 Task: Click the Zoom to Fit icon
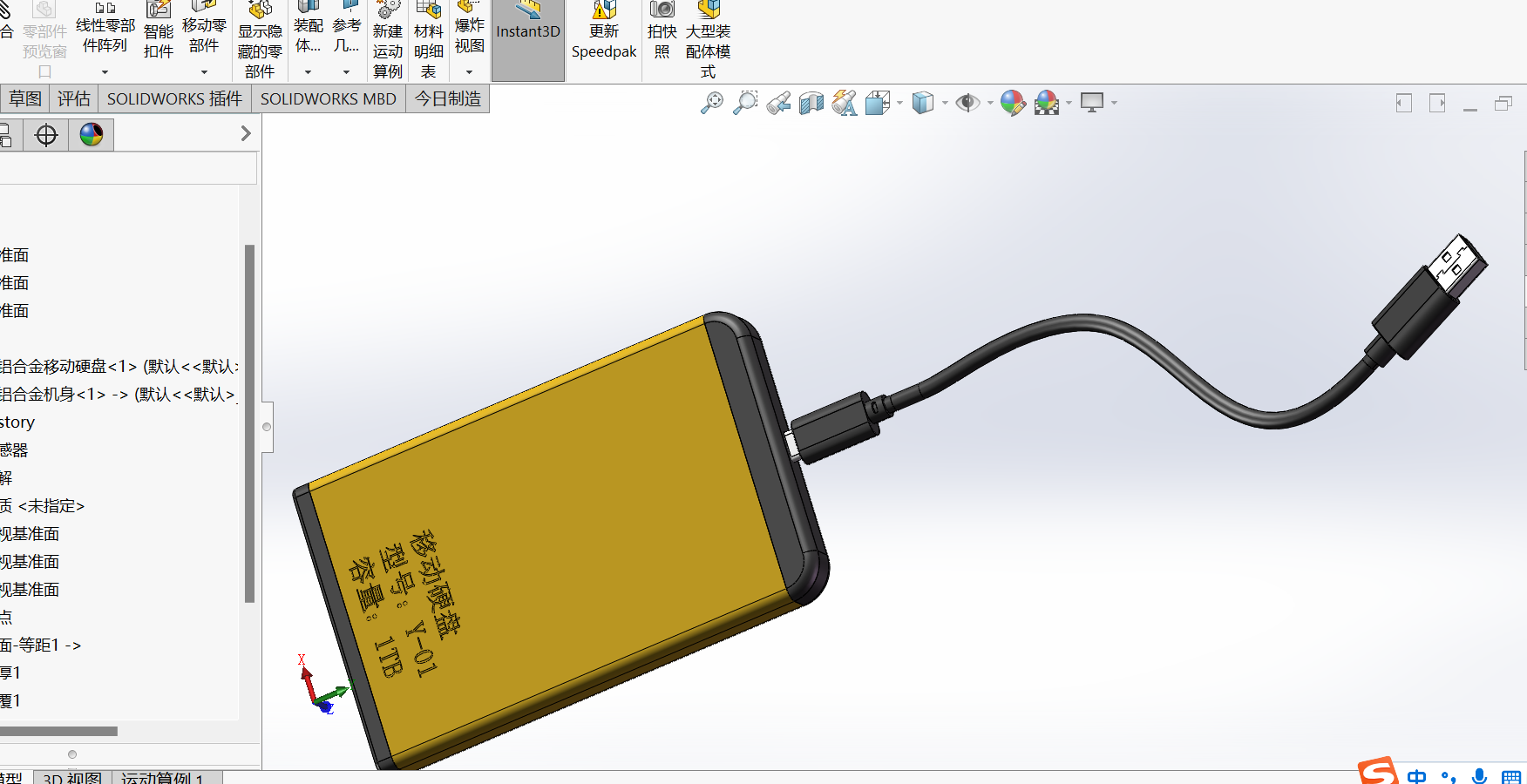tap(712, 103)
